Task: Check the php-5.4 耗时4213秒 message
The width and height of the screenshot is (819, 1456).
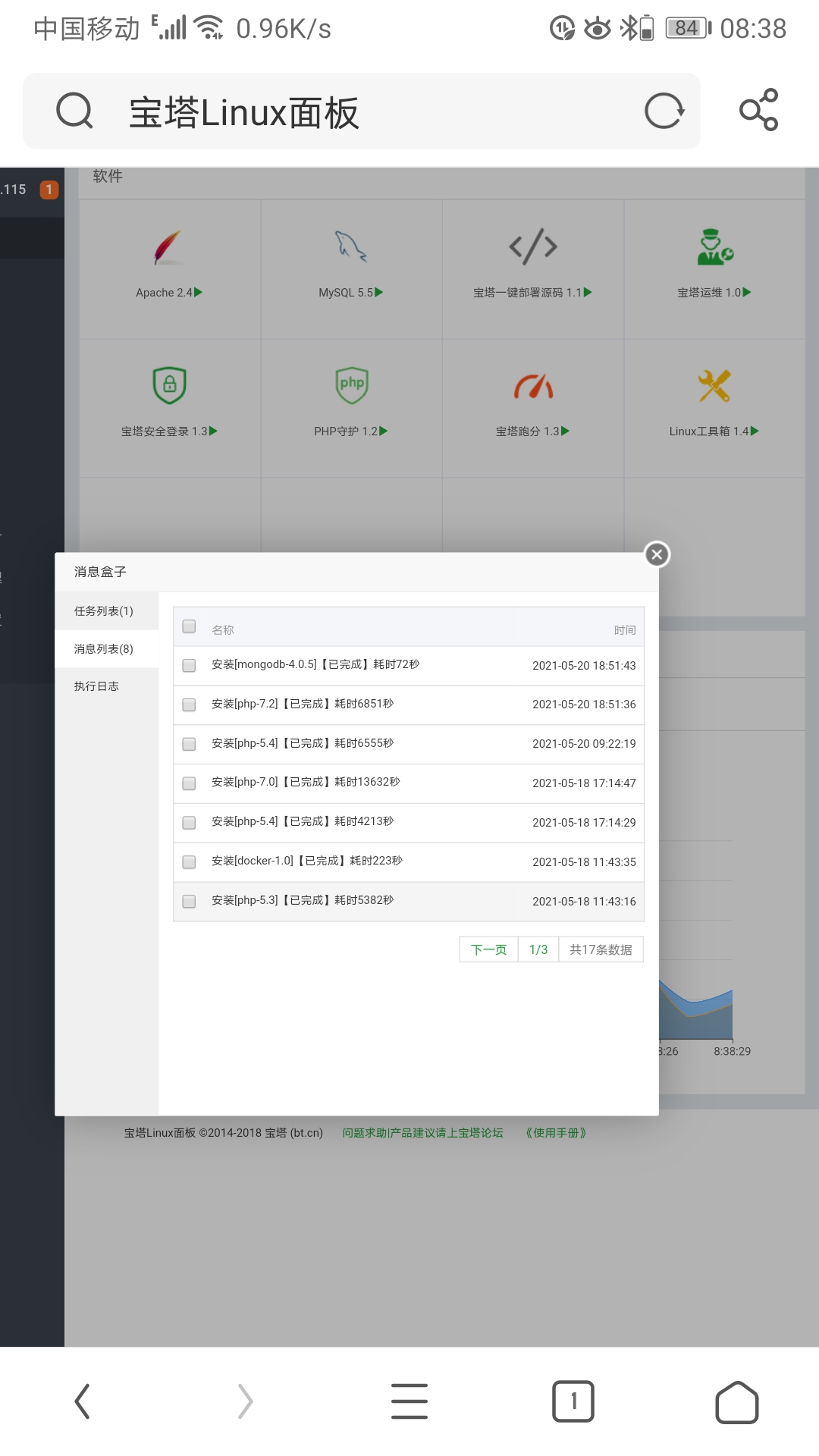Action: [190, 823]
